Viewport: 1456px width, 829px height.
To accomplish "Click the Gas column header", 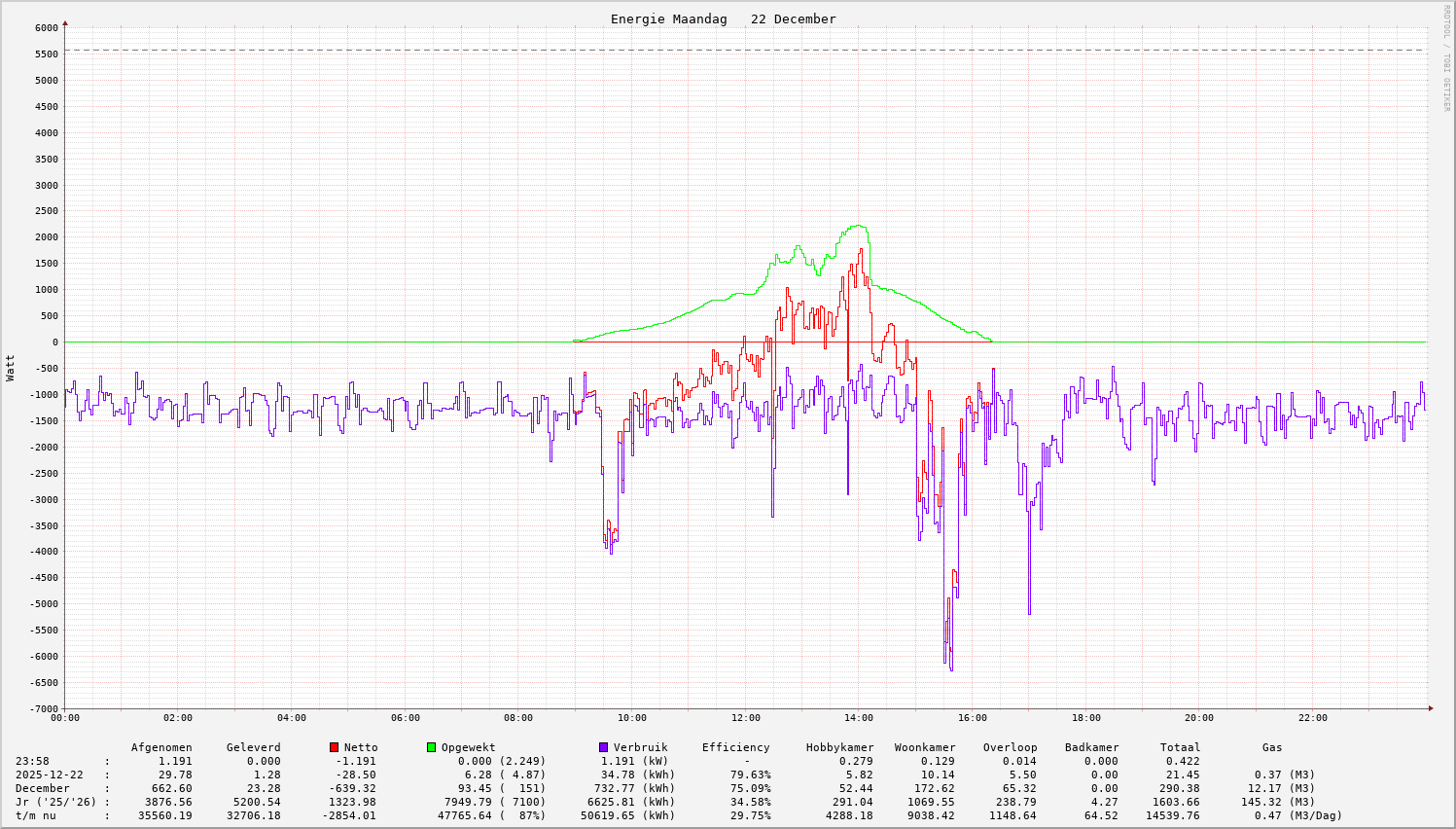I will click(x=1272, y=747).
